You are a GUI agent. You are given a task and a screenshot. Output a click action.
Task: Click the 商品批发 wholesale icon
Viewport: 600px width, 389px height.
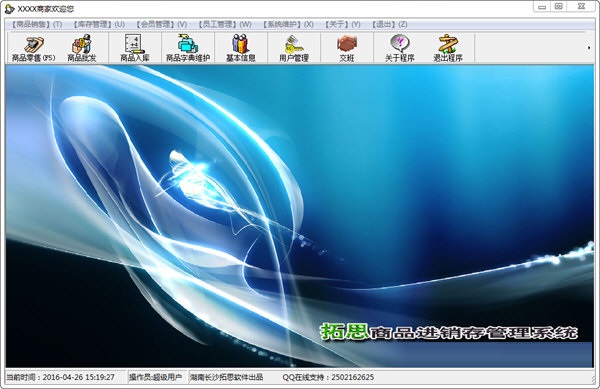[82, 48]
